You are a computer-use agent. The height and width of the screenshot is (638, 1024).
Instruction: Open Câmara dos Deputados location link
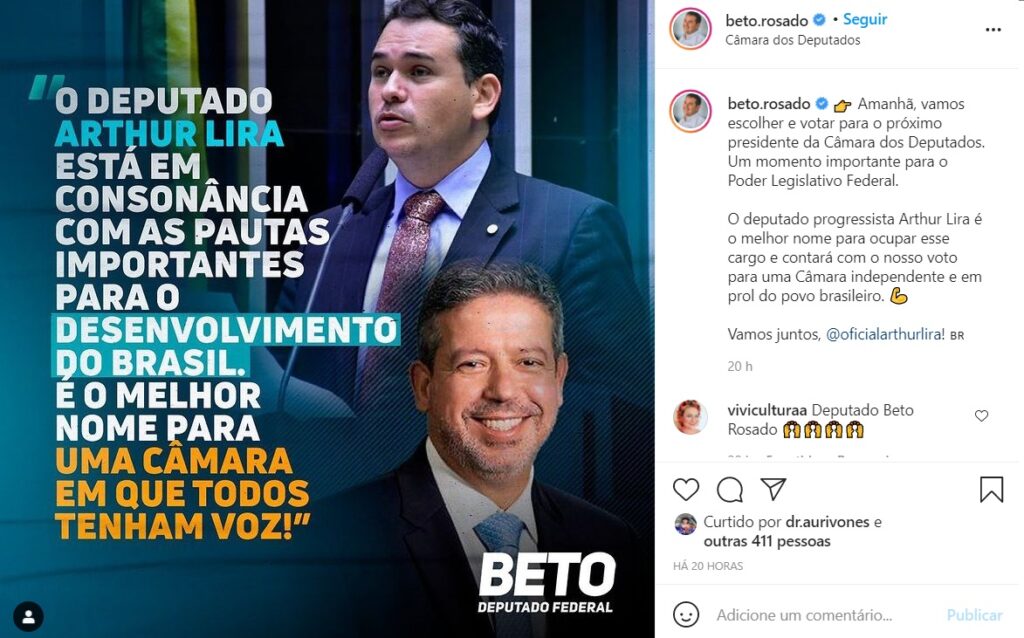[x=792, y=40]
